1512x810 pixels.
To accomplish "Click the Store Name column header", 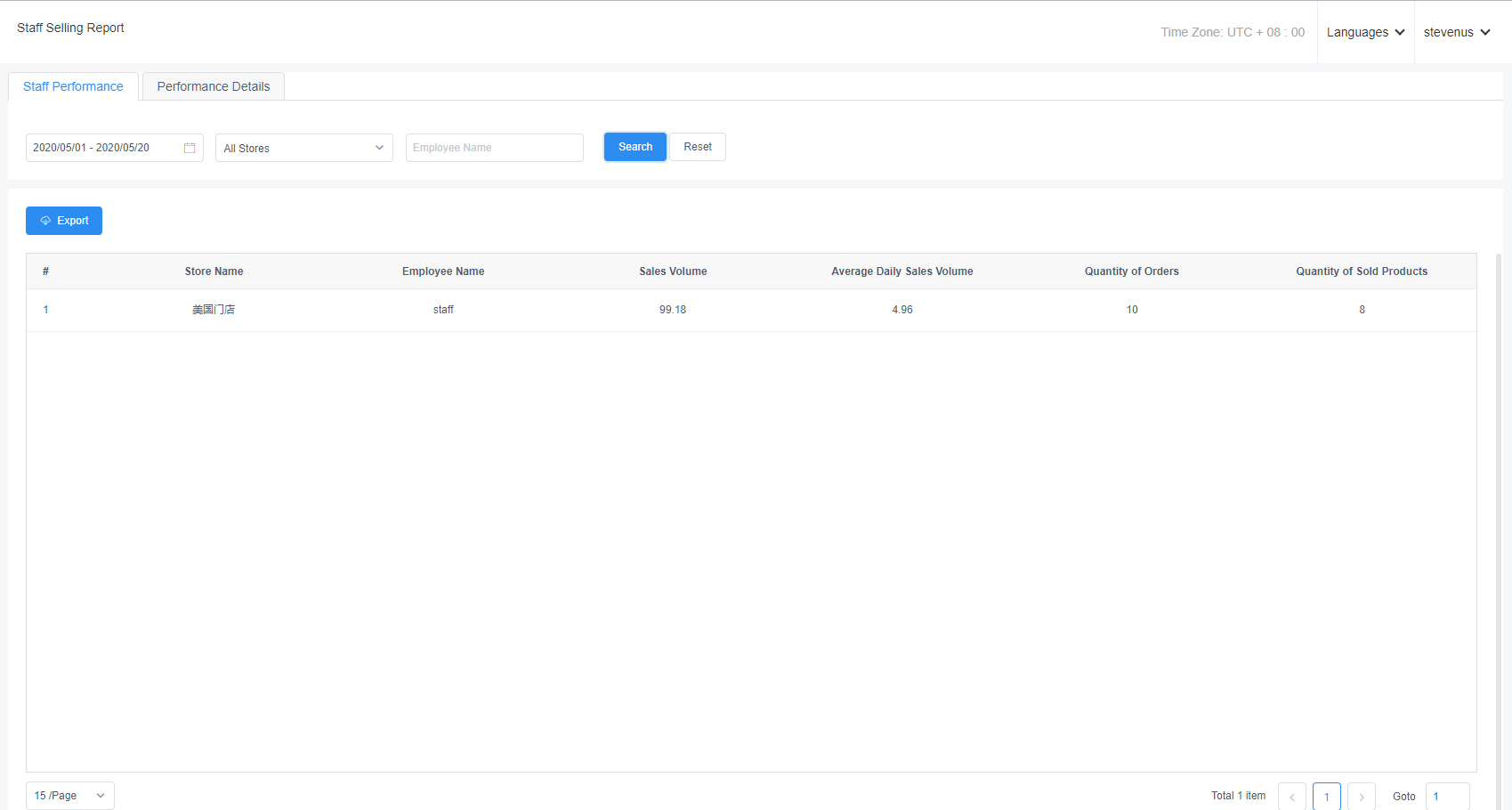I will (x=214, y=271).
